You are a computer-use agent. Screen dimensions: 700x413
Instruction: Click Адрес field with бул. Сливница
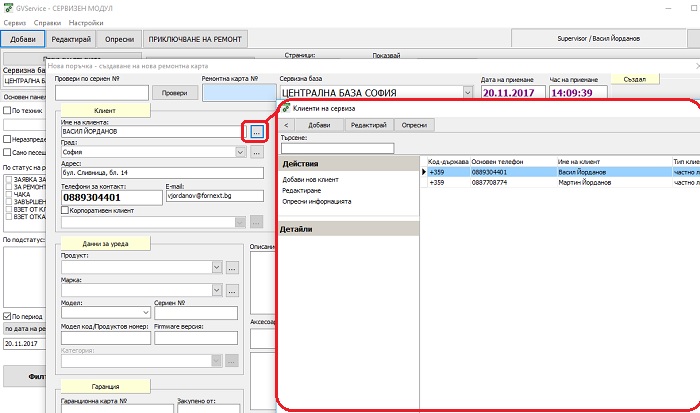pyautogui.click(x=162, y=173)
